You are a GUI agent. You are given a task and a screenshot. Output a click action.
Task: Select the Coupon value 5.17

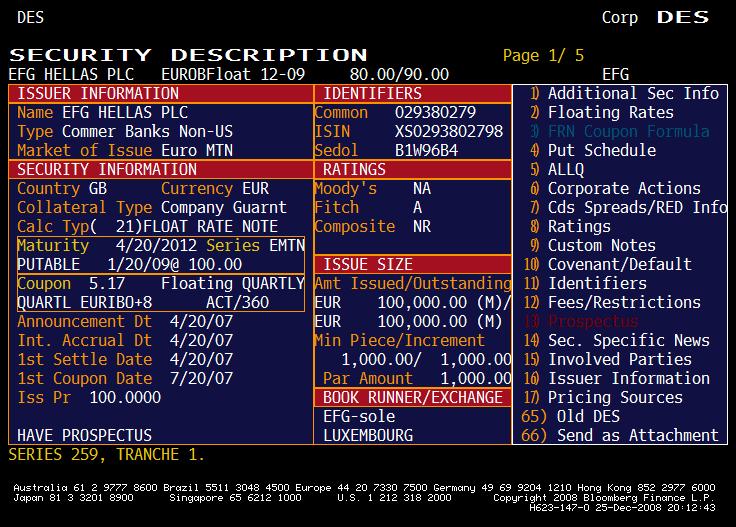[x=107, y=283]
